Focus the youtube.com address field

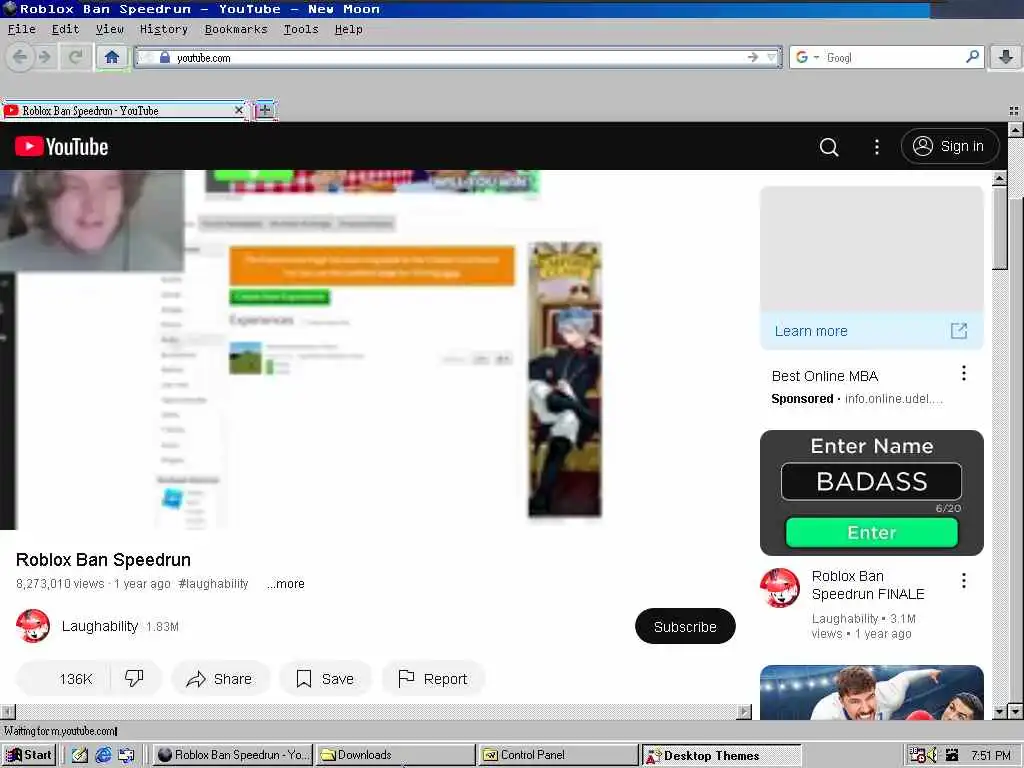click(458, 57)
